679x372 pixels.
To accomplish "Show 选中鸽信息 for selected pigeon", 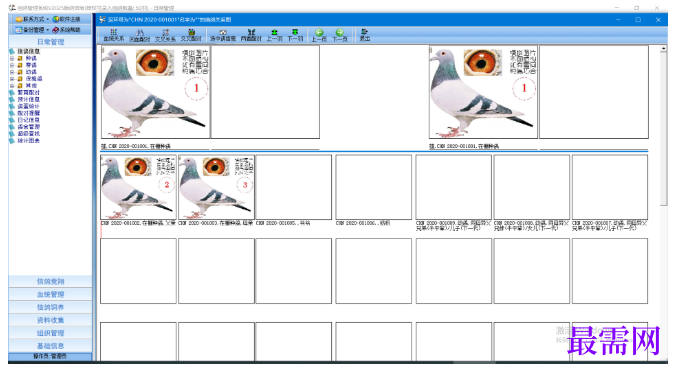I will (223, 35).
